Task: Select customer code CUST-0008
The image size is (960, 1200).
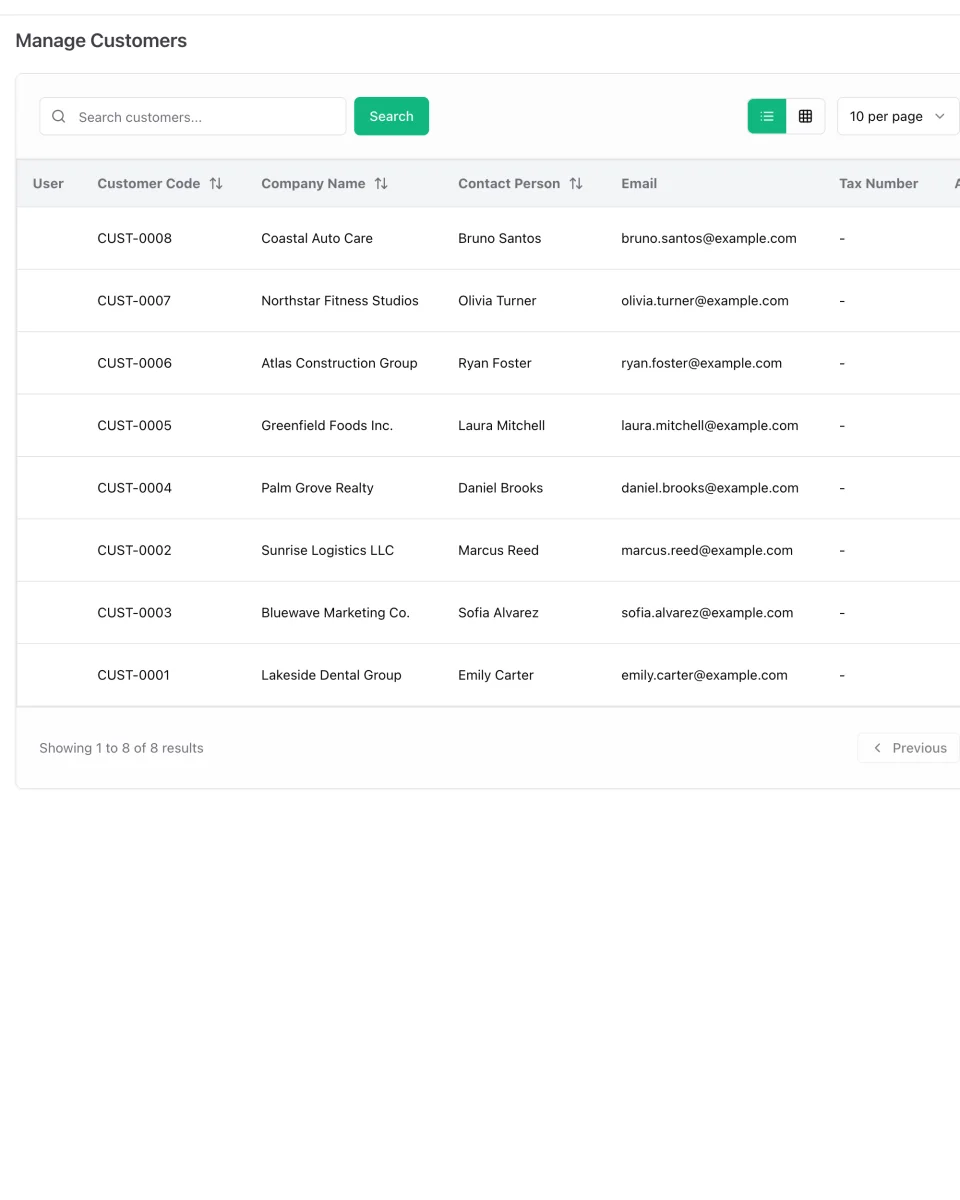Action: coord(134,238)
